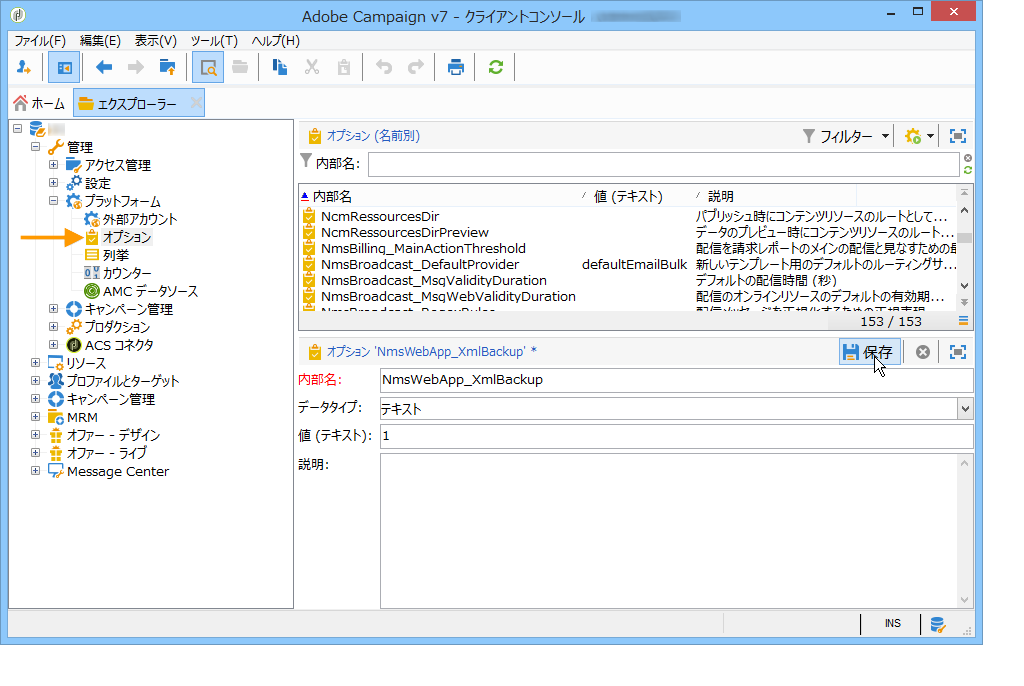This screenshot has height=686, width=1024.
Task: Click the print toolbar icon
Action: 456,67
